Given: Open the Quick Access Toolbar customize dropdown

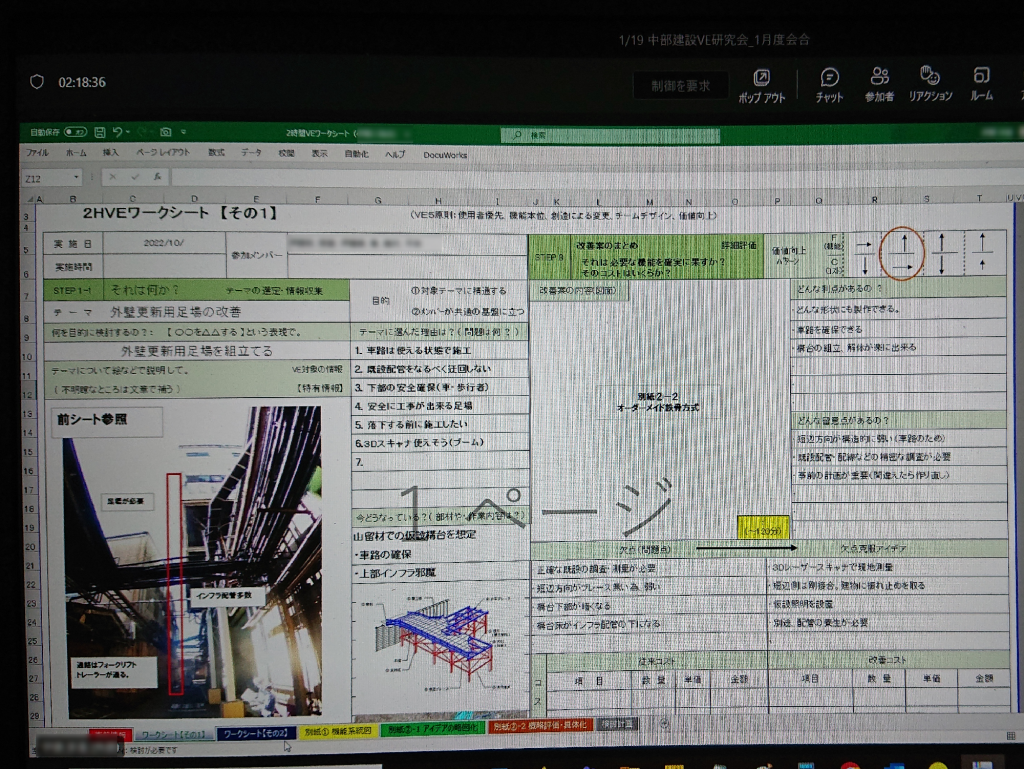Looking at the screenshot, I should (184, 133).
